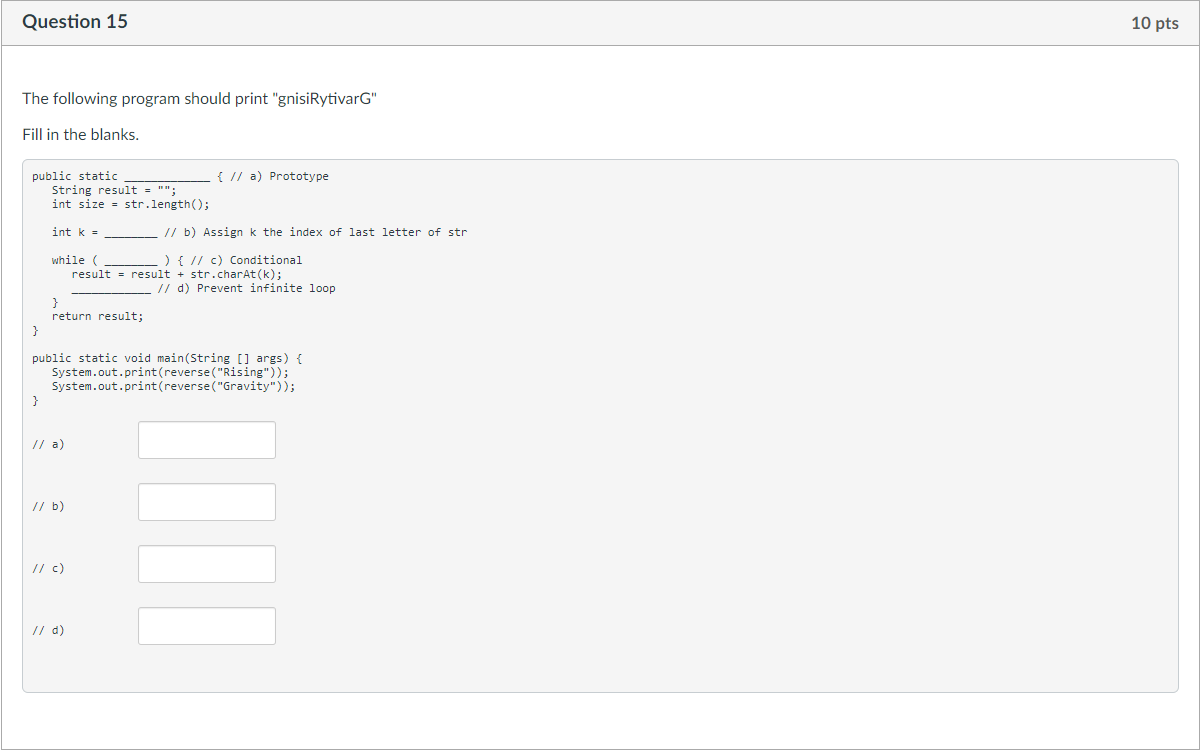Click the String result = "" line

pyautogui.click(x=114, y=190)
